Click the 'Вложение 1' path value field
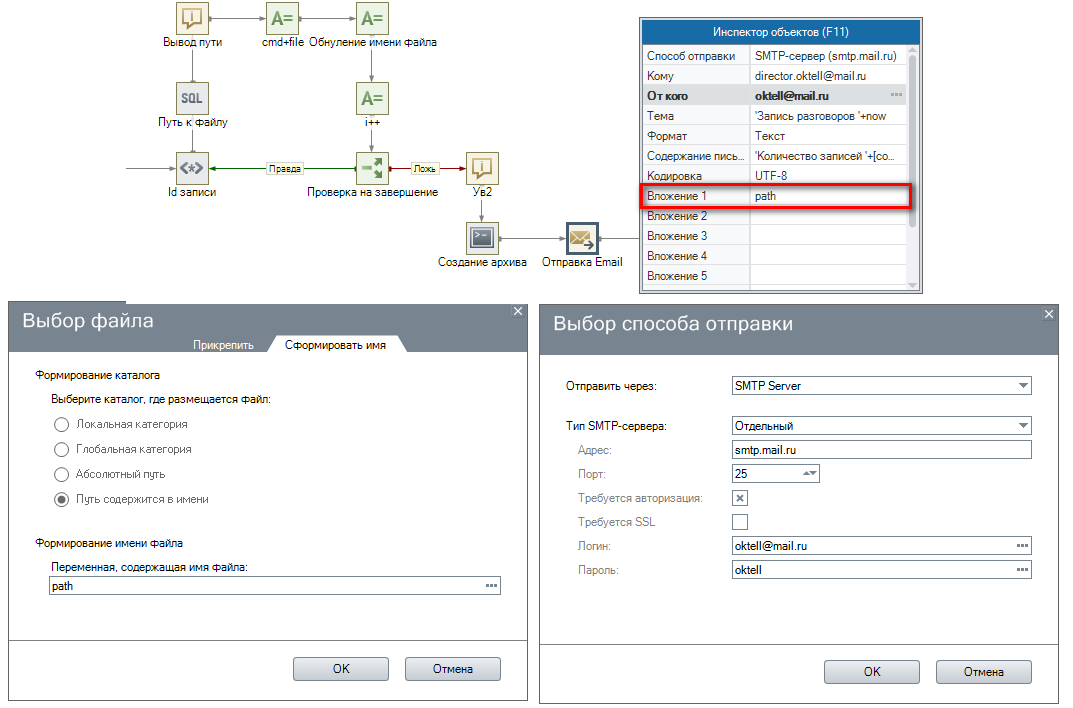The width and height of the screenshot is (1073, 708). (x=828, y=196)
